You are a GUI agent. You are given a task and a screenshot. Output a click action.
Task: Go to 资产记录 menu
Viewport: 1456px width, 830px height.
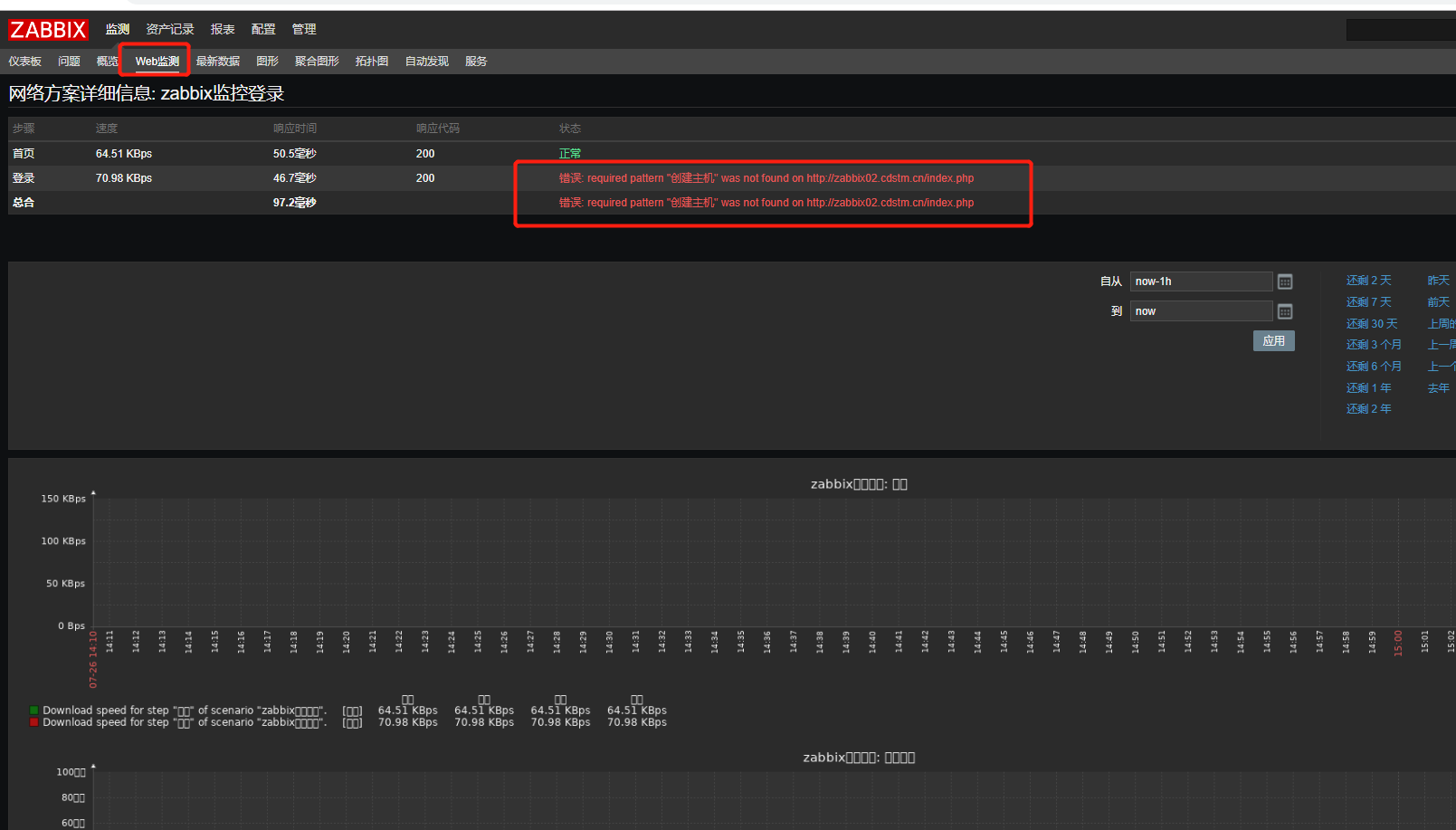click(170, 30)
